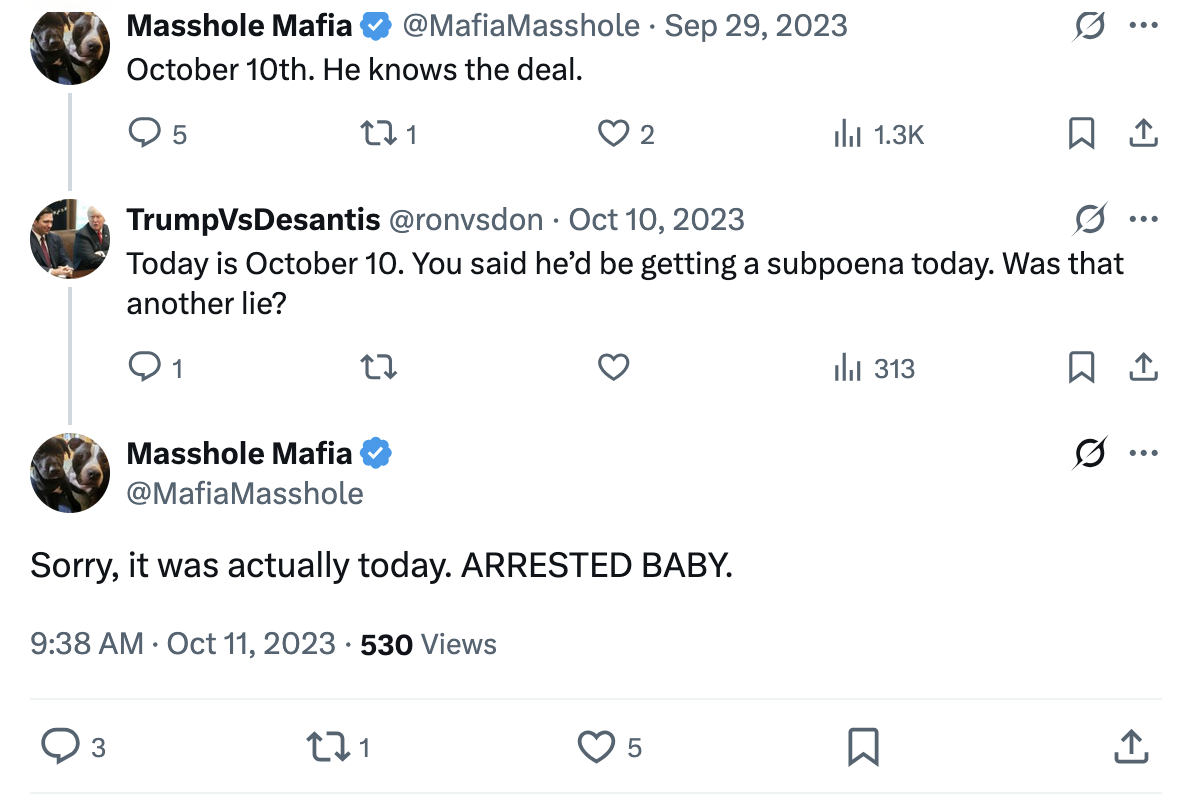
Task: Like the October 10th tweet
Action: point(613,133)
